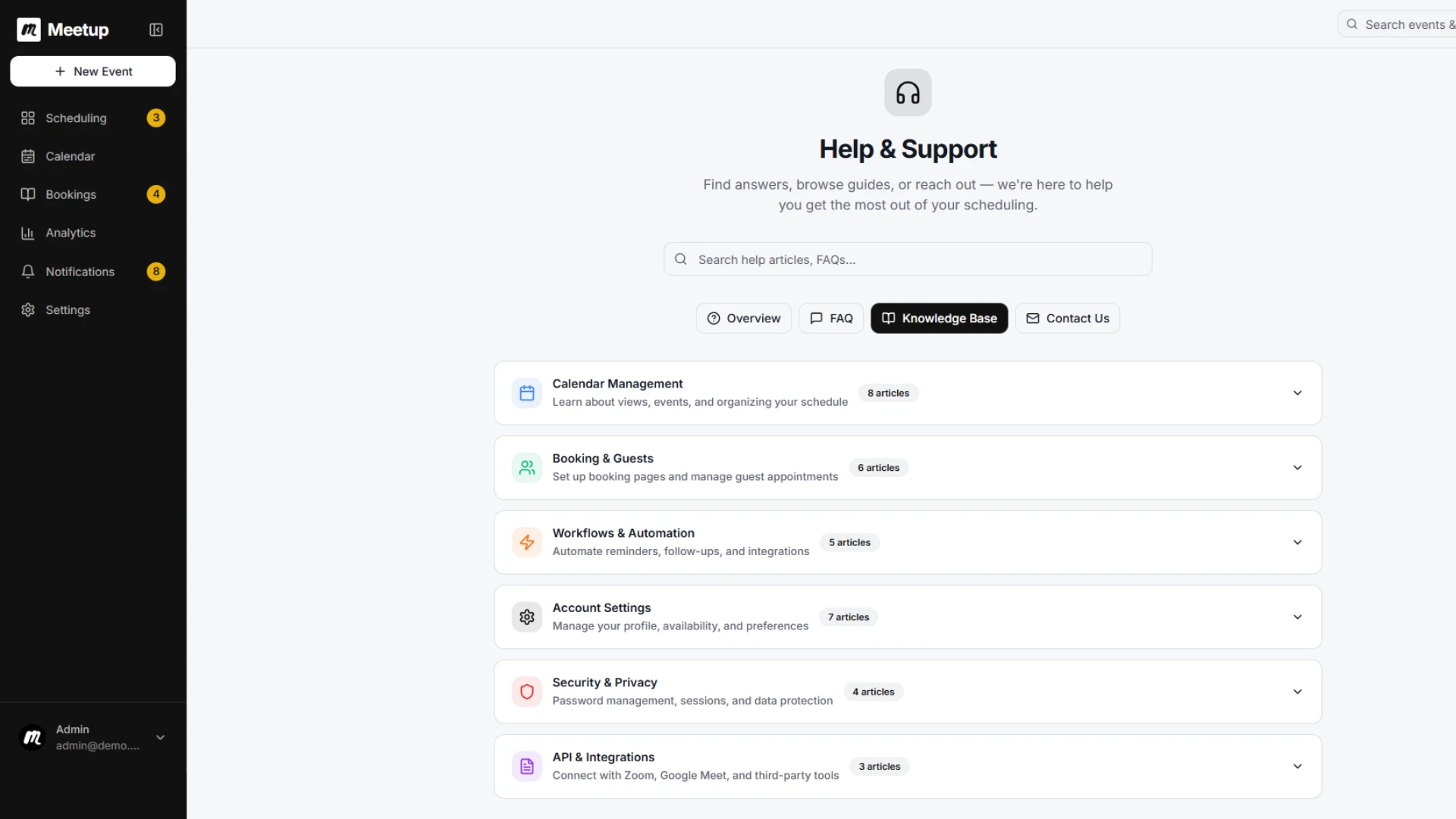This screenshot has height=819, width=1456.
Task: Click the 3 articles badge
Action: 880,767
